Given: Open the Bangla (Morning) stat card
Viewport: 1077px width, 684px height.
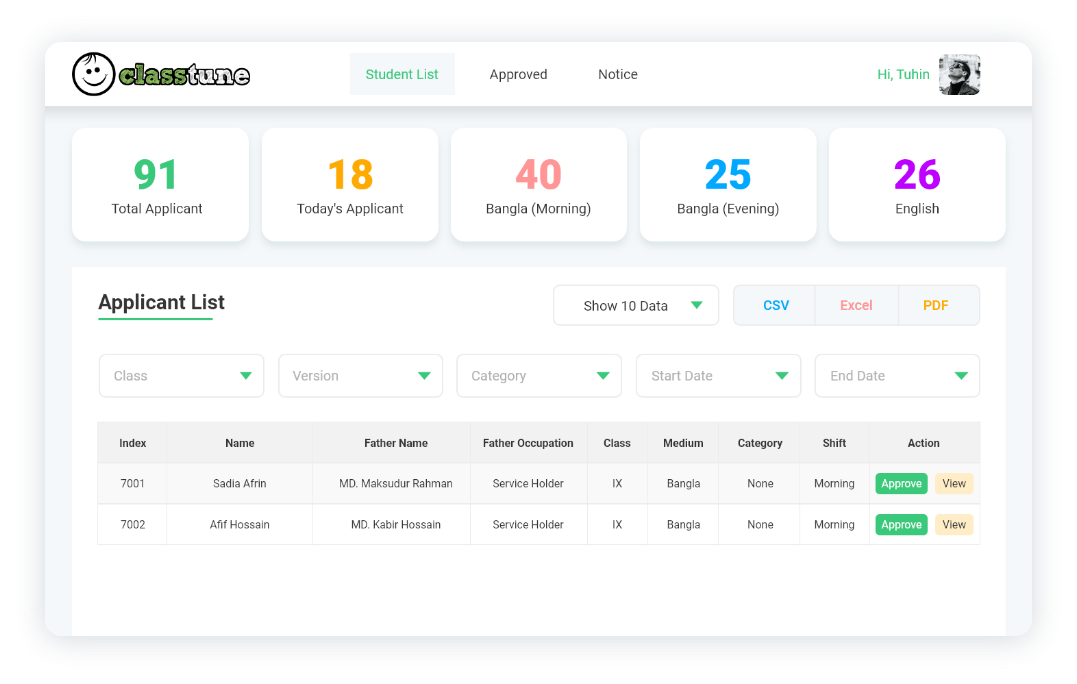Looking at the screenshot, I should pyautogui.click(x=538, y=184).
